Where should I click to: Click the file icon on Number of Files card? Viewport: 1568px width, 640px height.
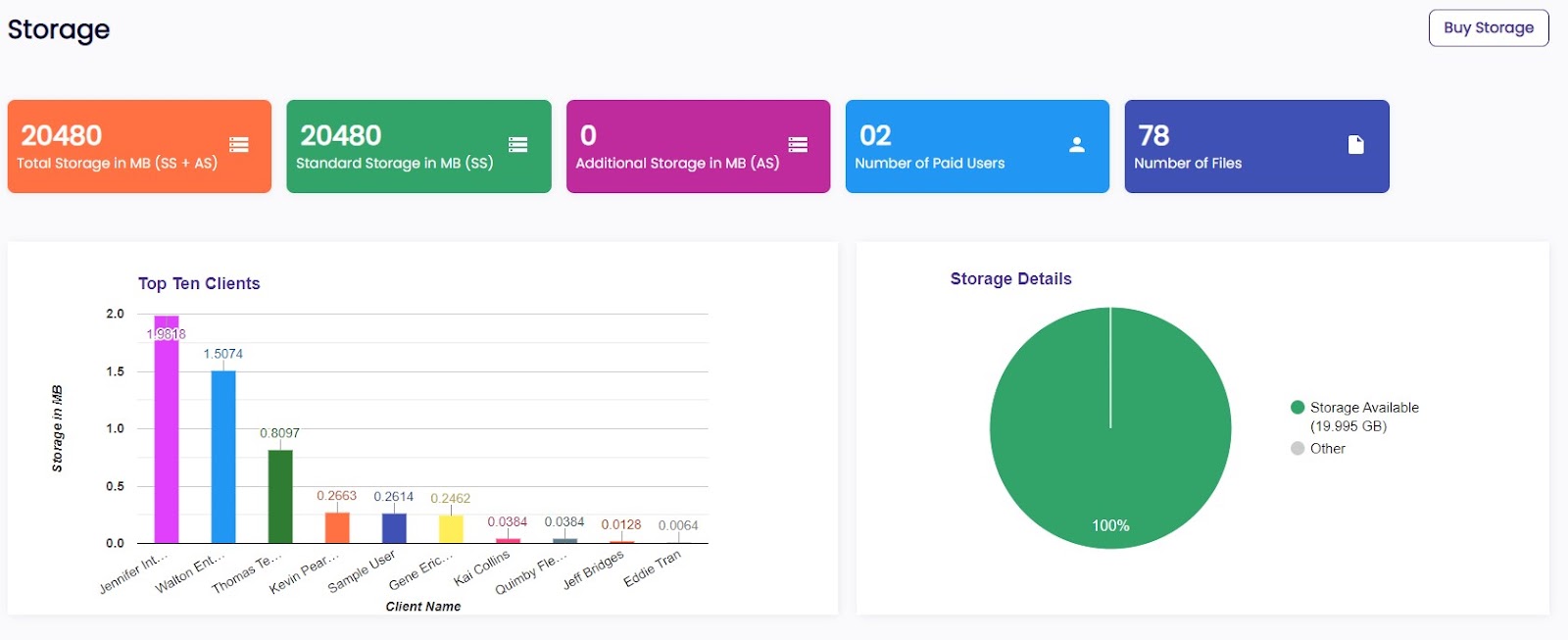[x=1356, y=145]
